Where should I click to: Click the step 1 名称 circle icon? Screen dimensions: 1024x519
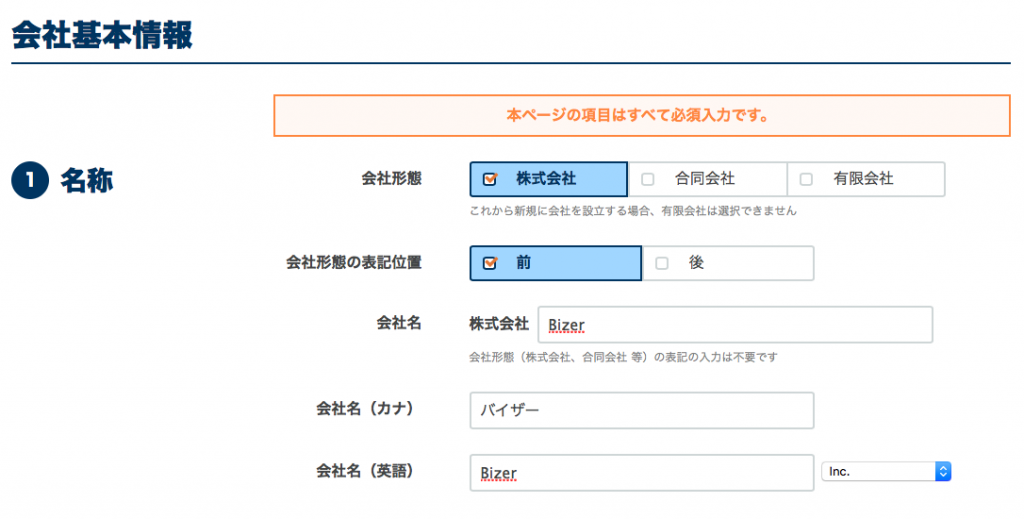tap(30, 180)
